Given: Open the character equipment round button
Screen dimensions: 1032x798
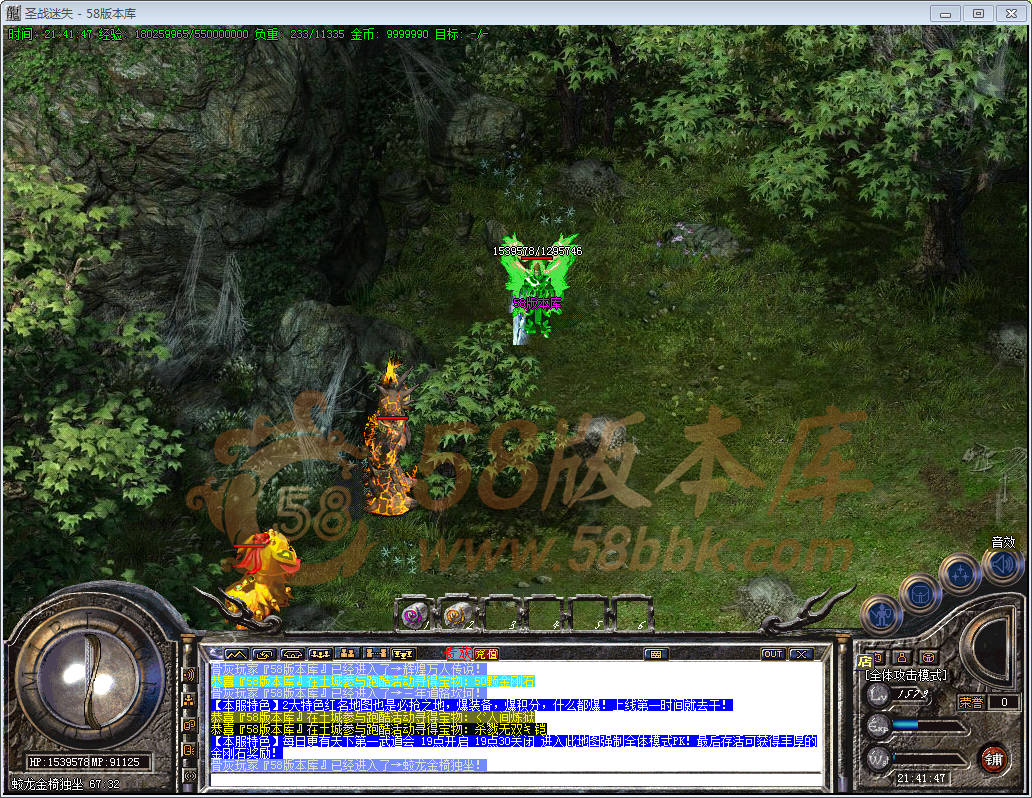Looking at the screenshot, I should click(881, 616).
